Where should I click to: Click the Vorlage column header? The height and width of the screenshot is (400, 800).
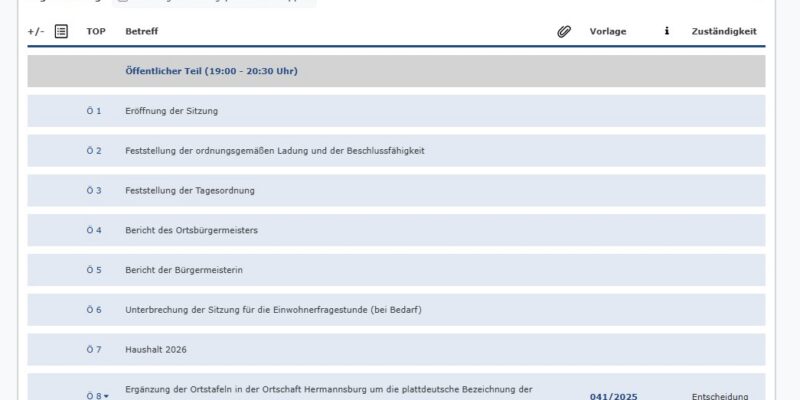(x=608, y=31)
